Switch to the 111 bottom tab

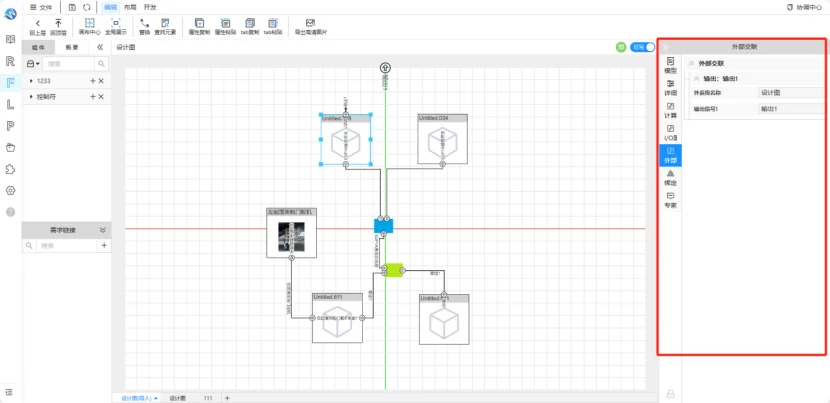coord(209,398)
